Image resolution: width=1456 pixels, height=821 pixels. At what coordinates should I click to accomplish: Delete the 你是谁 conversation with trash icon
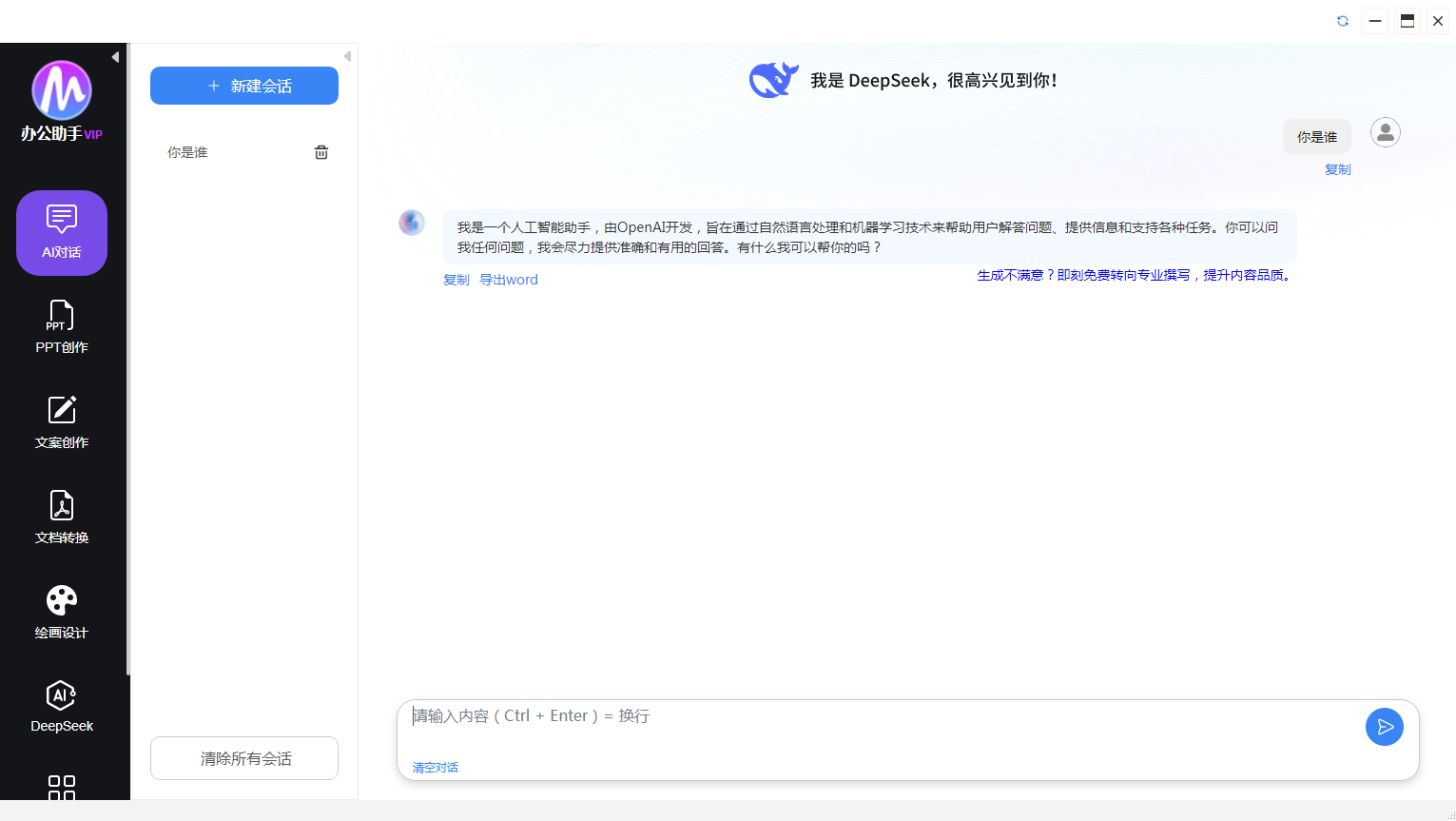point(321,152)
